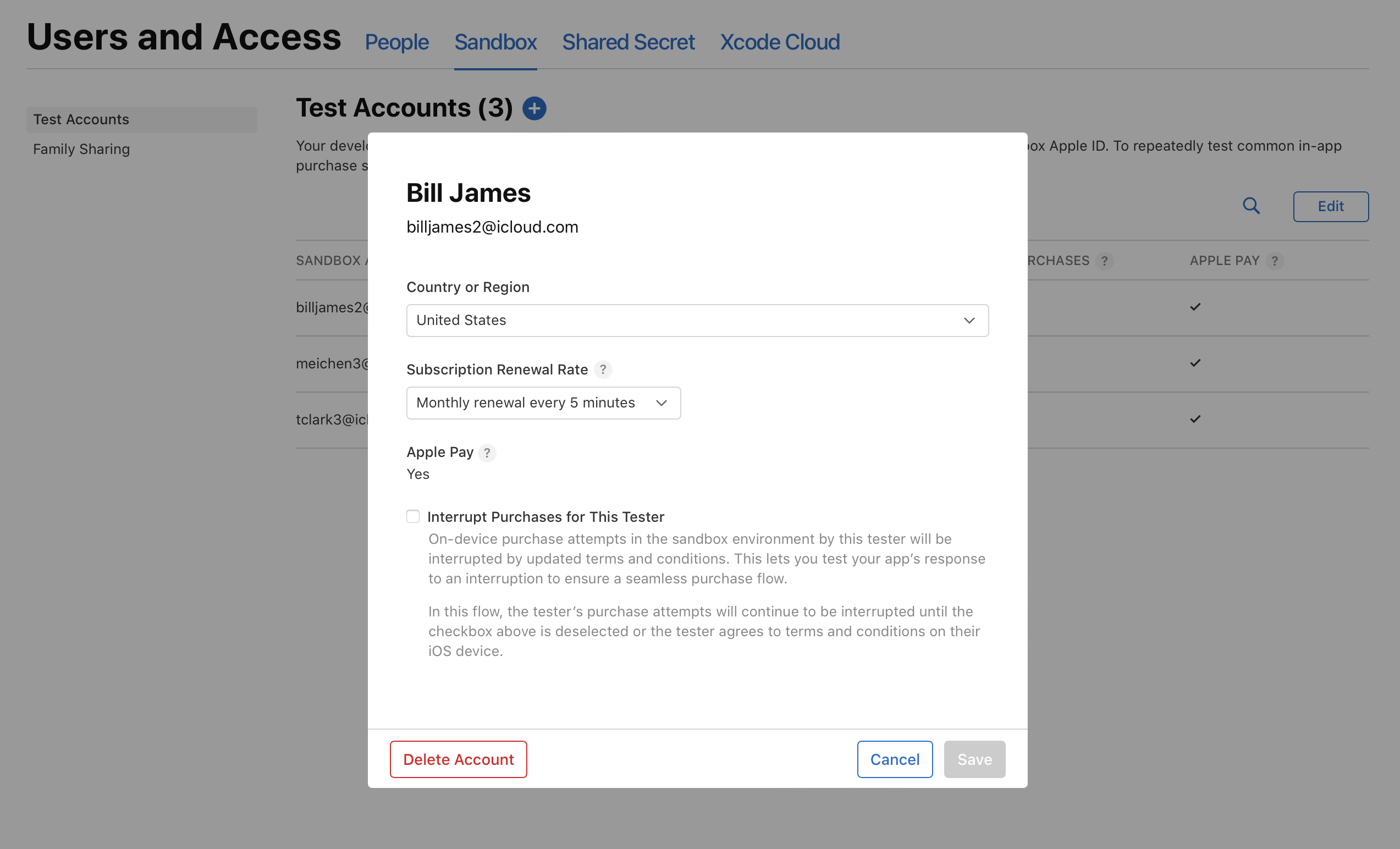Click the question mark icon next to Apple Pay
1400x849 pixels.
487,452
